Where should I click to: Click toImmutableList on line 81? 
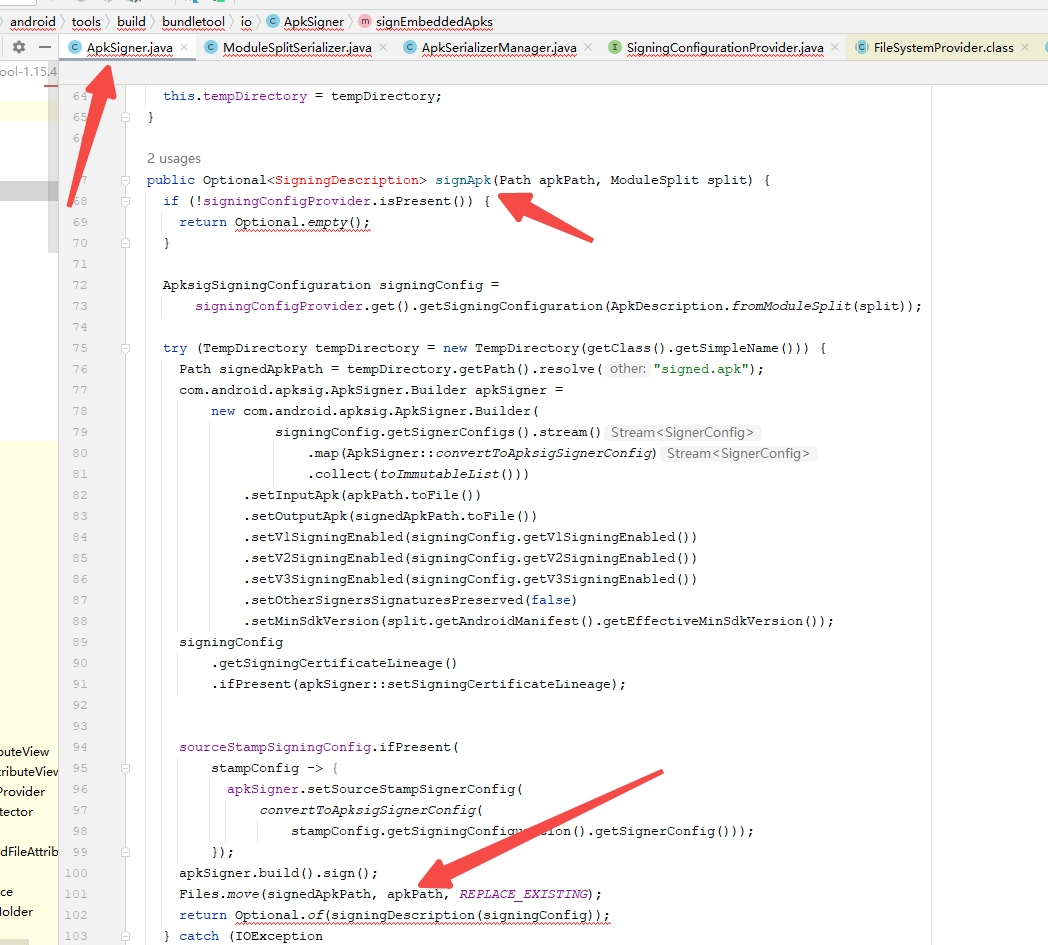pos(439,475)
